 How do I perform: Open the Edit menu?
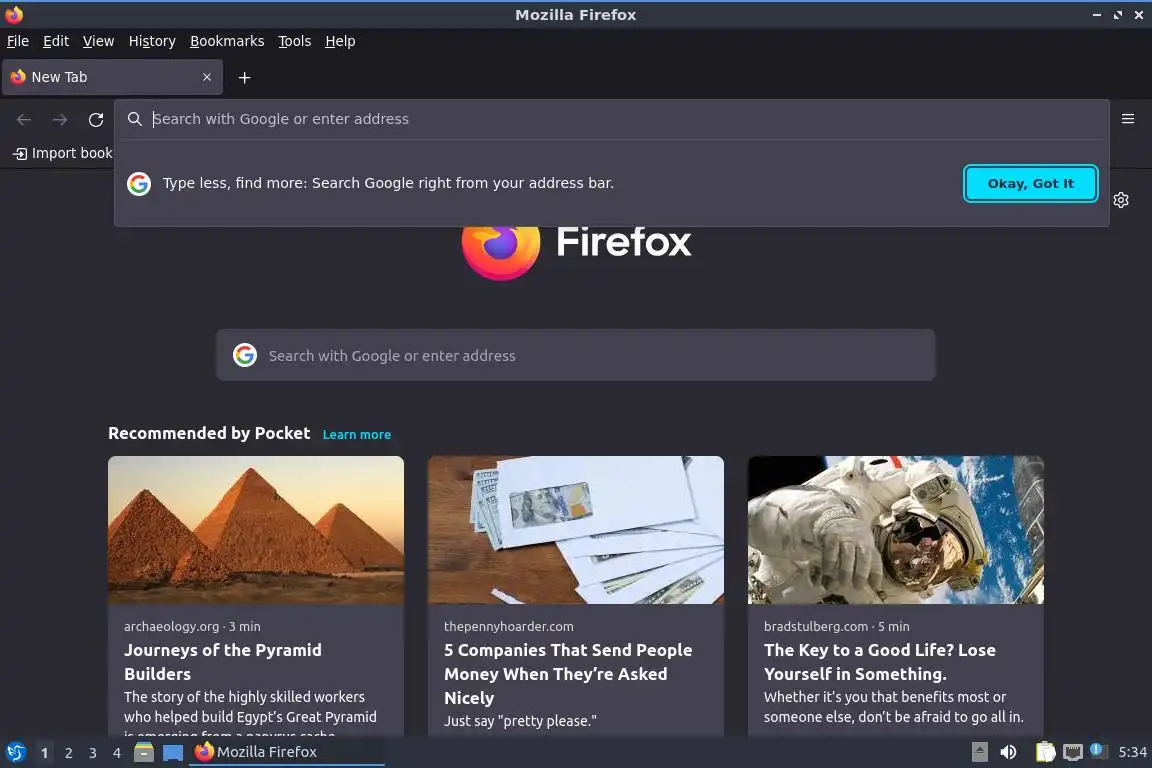(x=56, y=41)
